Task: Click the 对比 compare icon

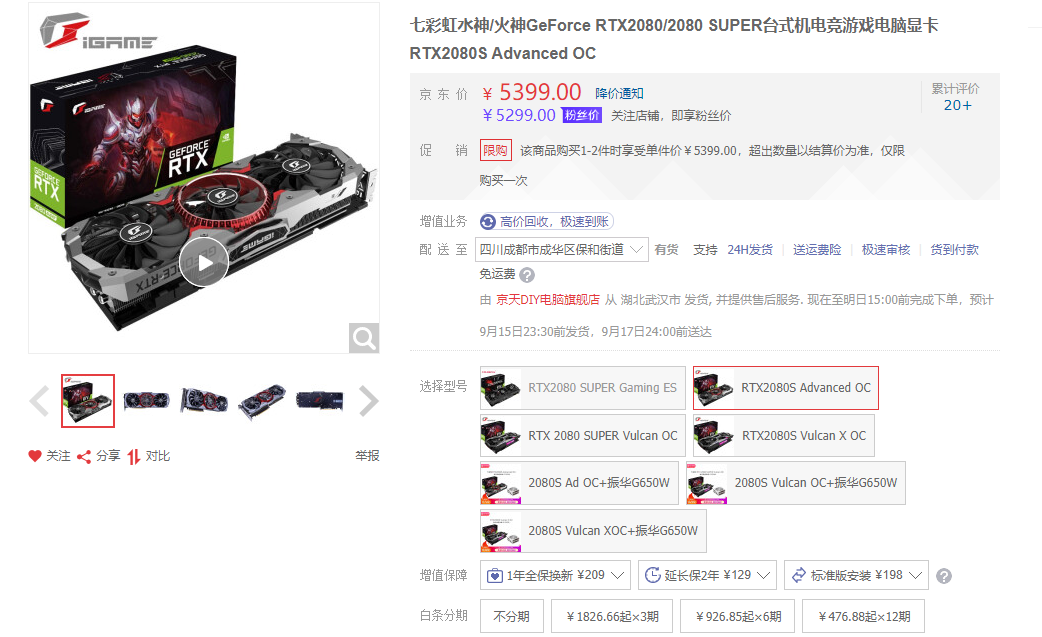Action: click(134, 456)
